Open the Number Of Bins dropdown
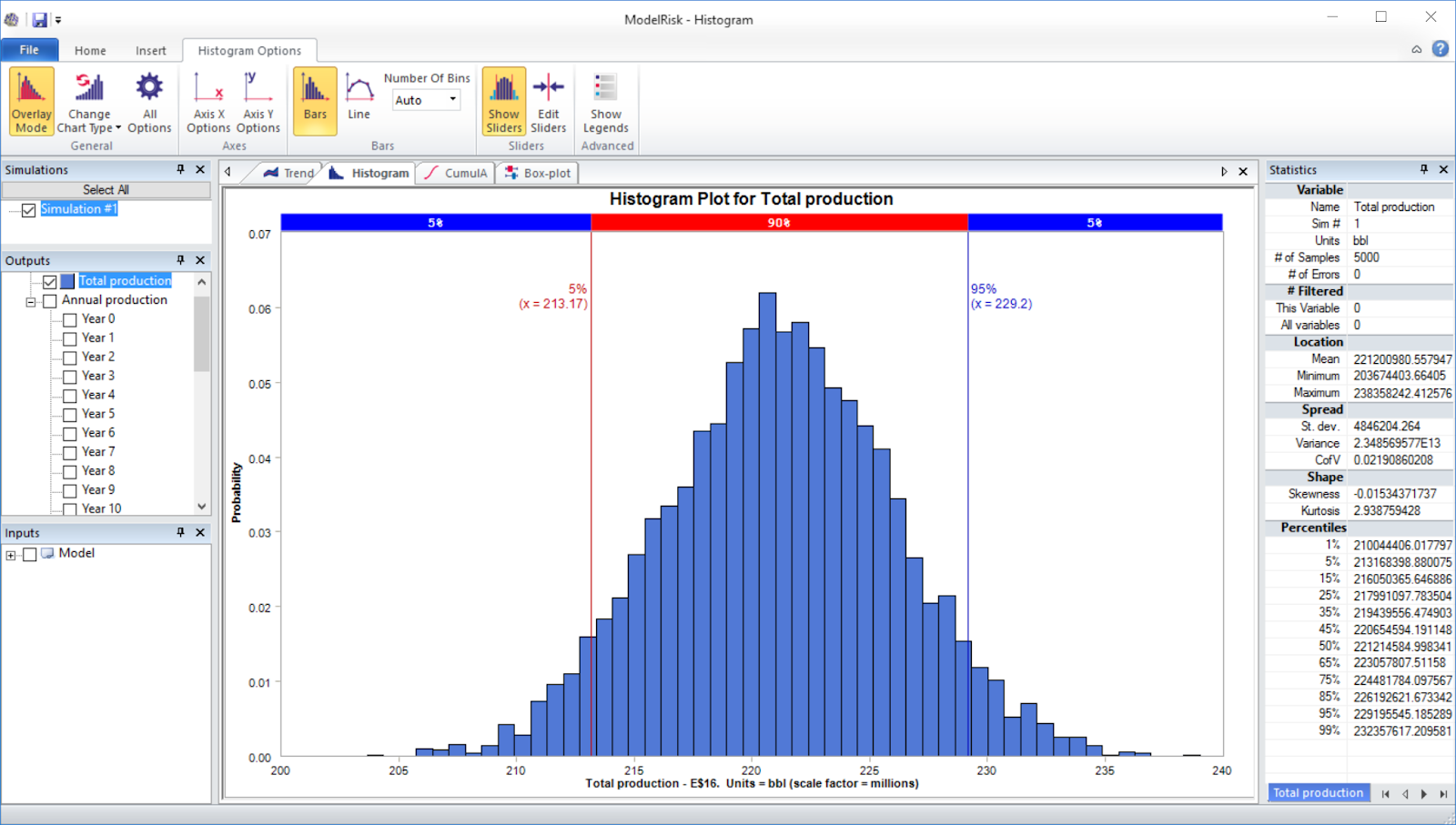Image resolution: width=1456 pixels, height=825 pixels. pyautogui.click(x=450, y=100)
